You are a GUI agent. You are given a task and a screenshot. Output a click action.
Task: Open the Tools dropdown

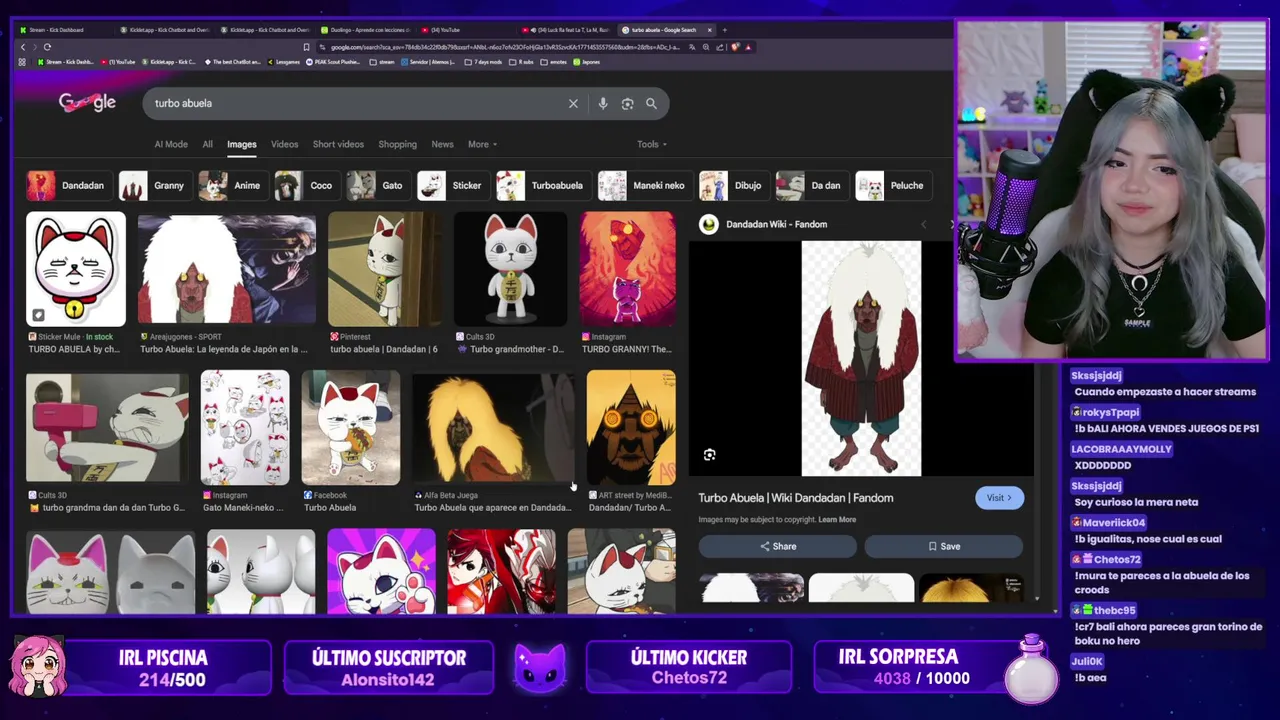point(652,144)
